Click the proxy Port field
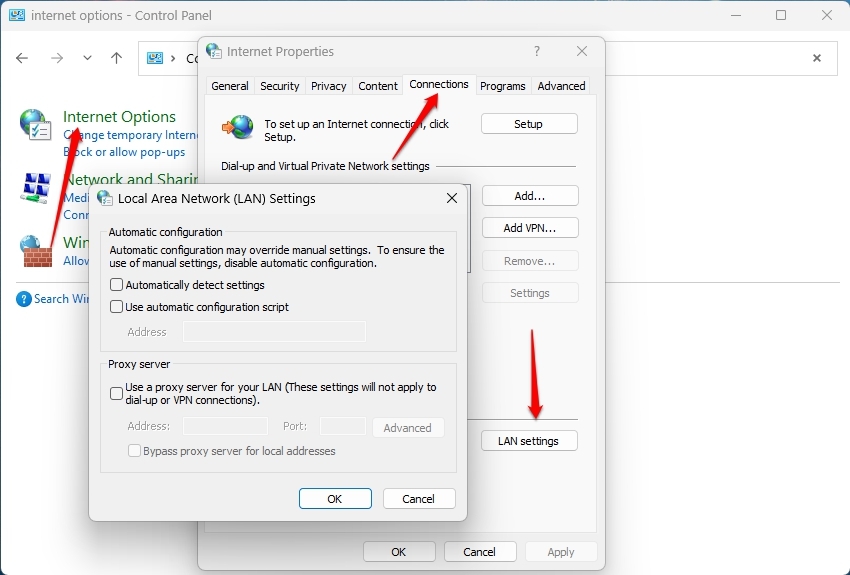Screen dimensions: 850x575 (x=343, y=426)
